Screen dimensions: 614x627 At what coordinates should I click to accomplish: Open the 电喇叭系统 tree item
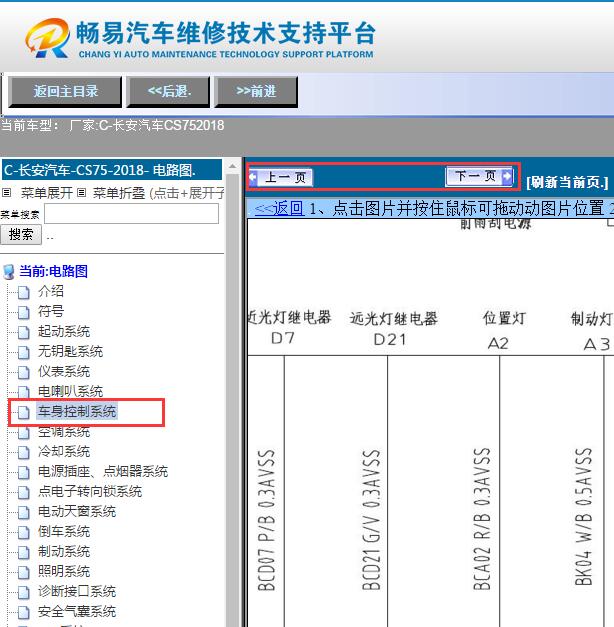click(x=70, y=391)
